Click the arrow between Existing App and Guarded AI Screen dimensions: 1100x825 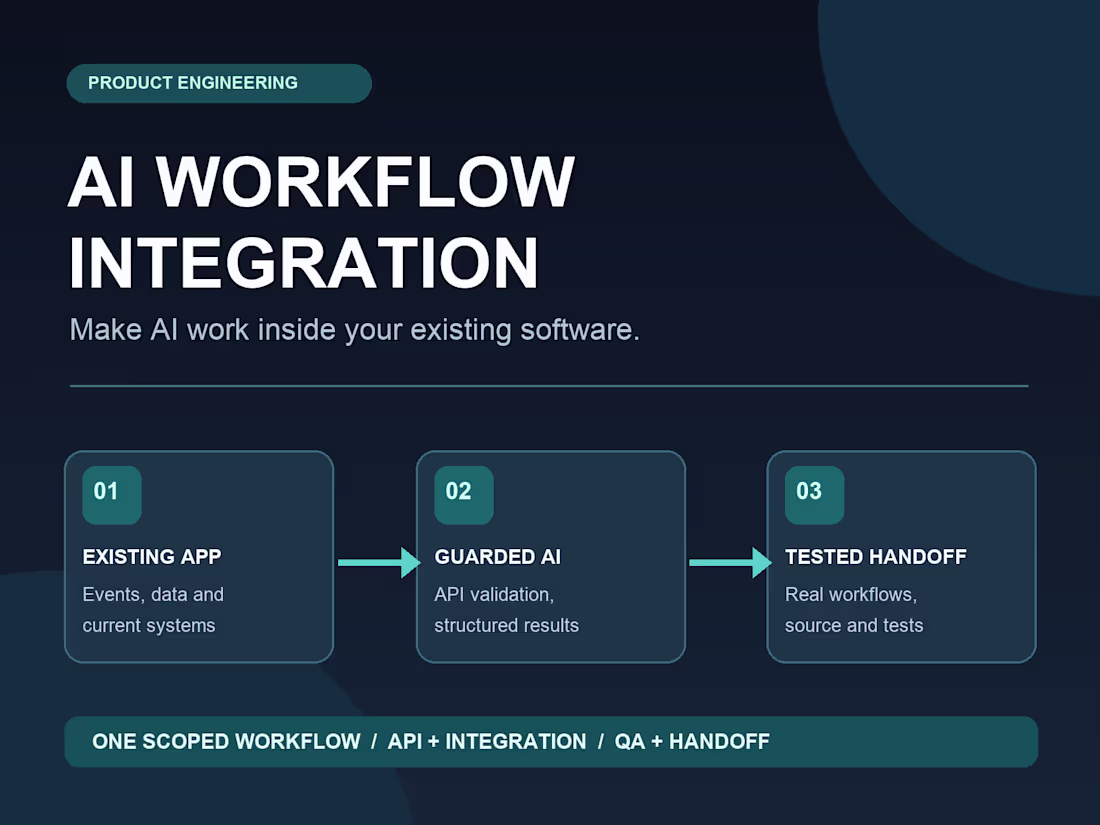coord(379,563)
